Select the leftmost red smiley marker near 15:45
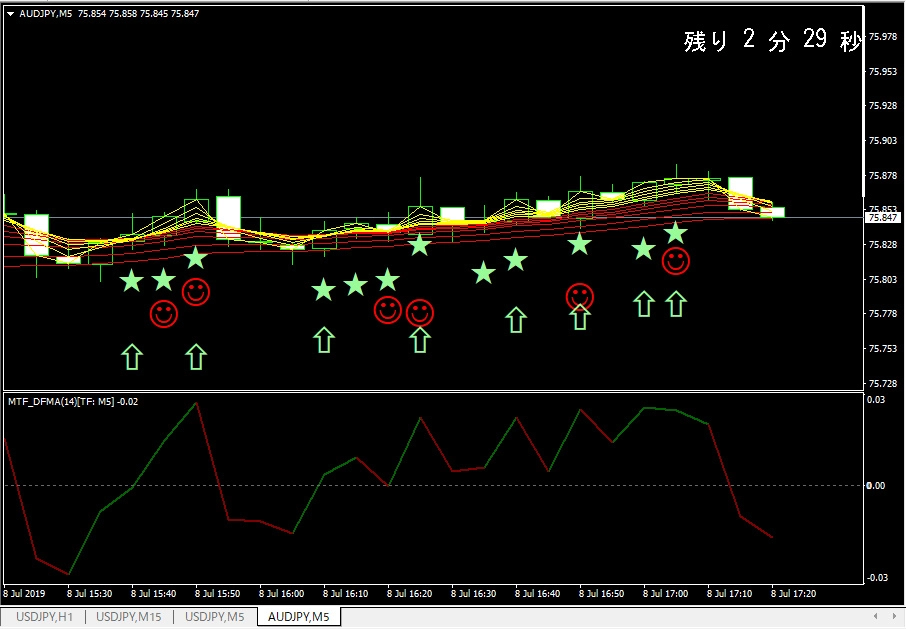This screenshot has height=629, width=906. (164, 314)
